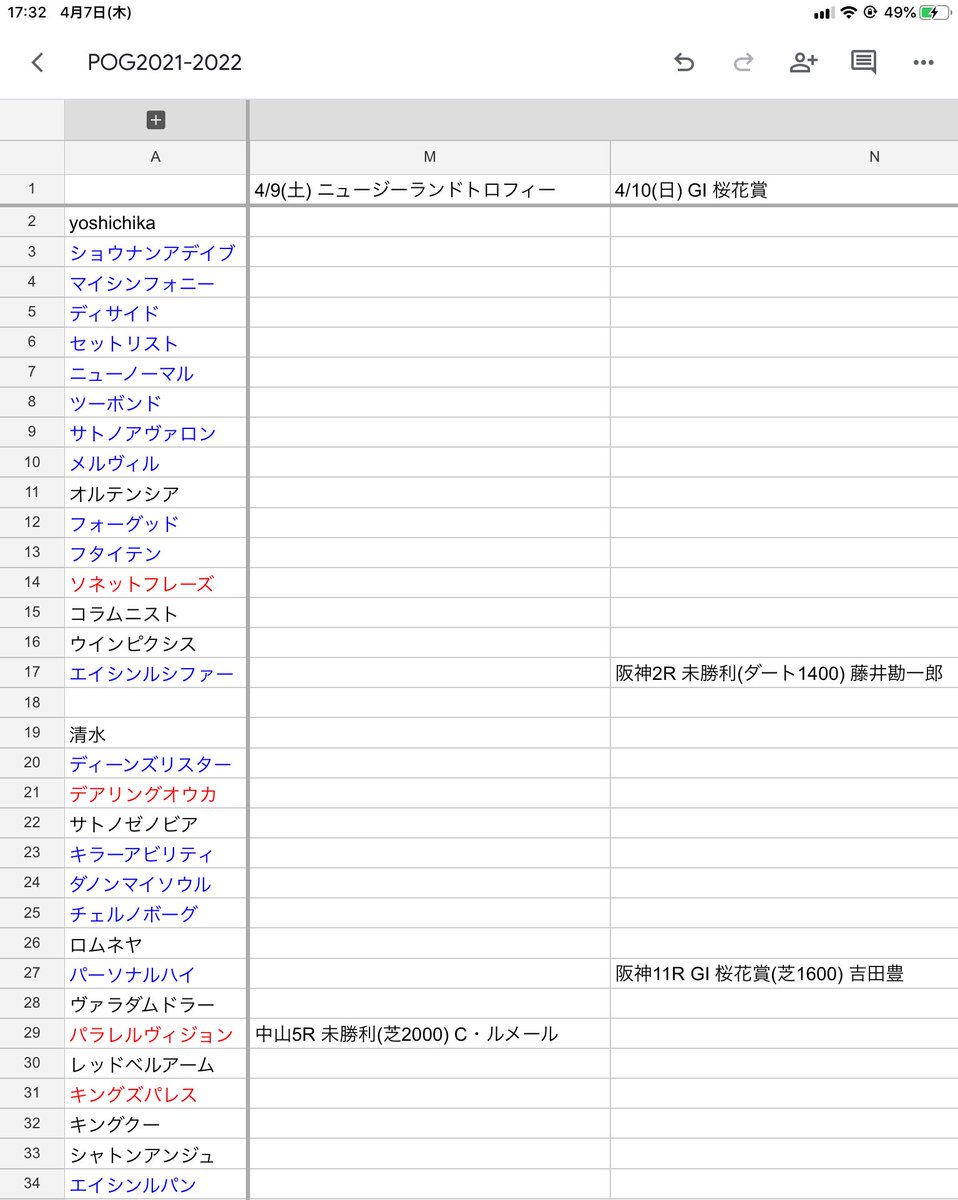Select red cell 'パラレルヴィジョン'
The image size is (958, 1200).
[155, 1034]
